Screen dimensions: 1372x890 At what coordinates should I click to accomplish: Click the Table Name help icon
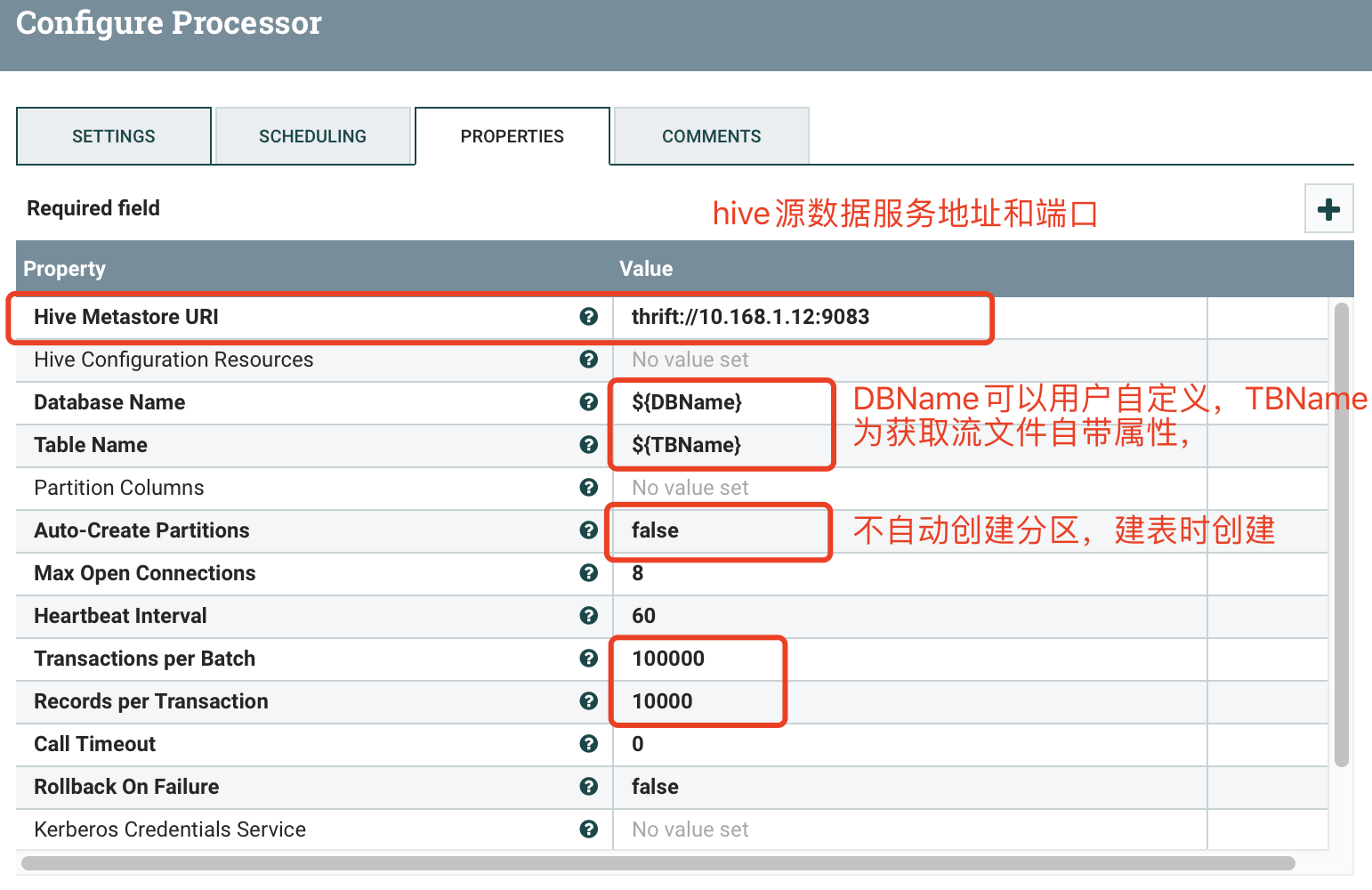pos(588,445)
